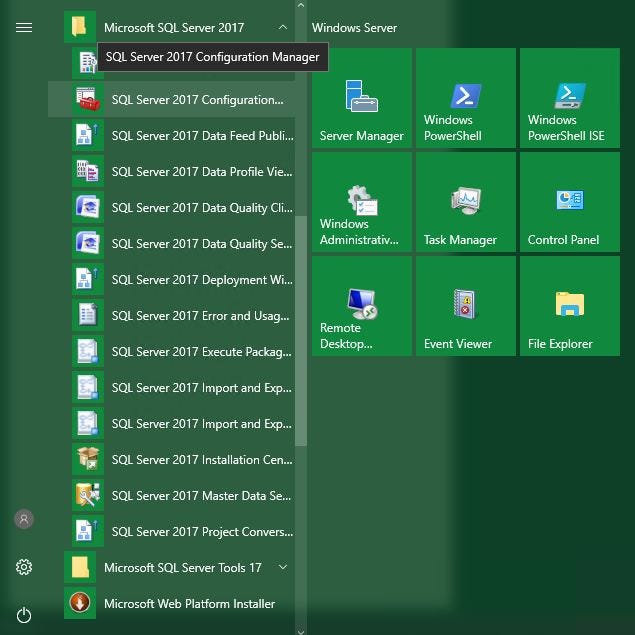Open the Remote Desktop Connection tile
The image size is (635, 635).
pos(362,306)
